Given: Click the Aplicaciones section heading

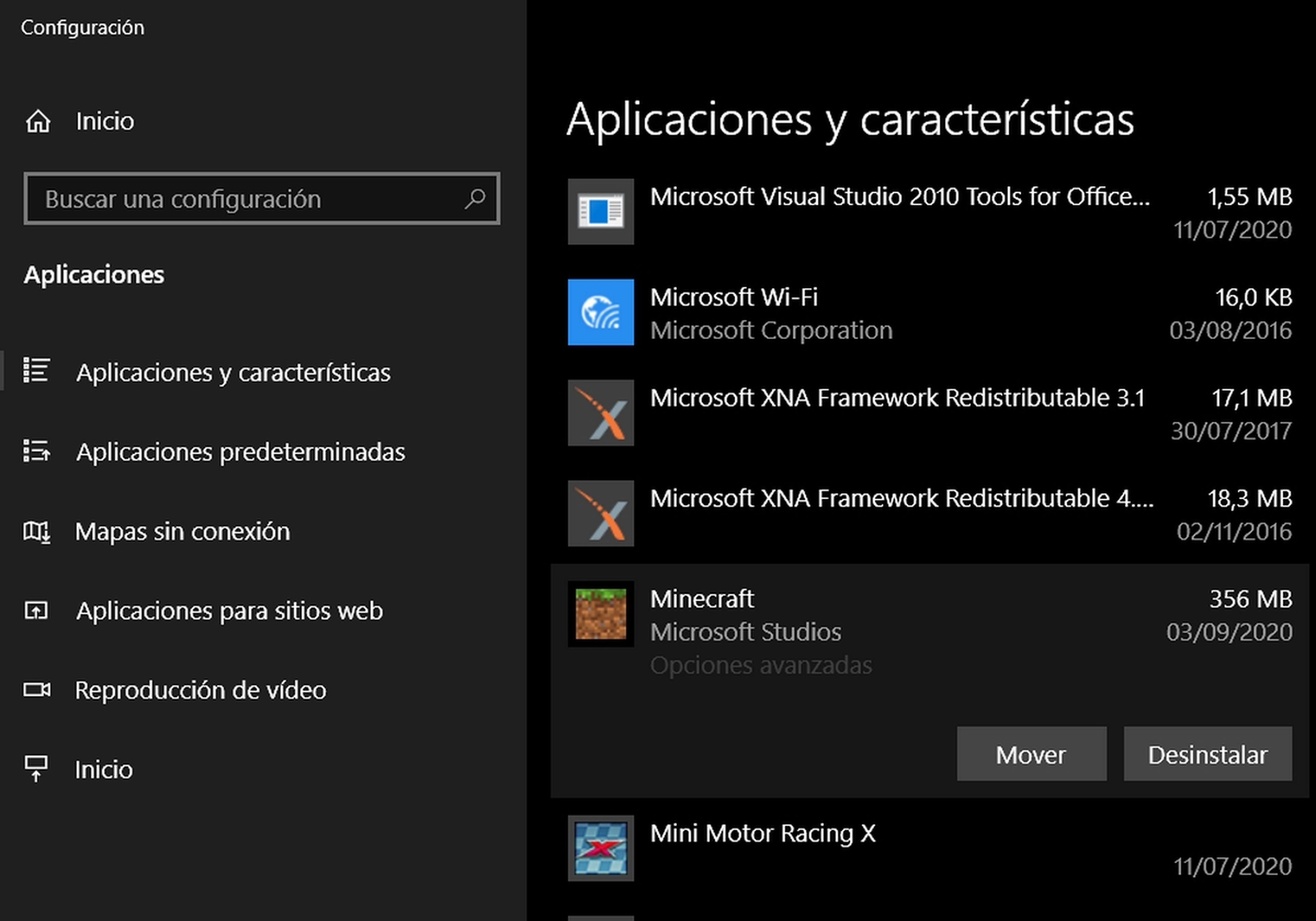Looking at the screenshot, I should 94,274.
